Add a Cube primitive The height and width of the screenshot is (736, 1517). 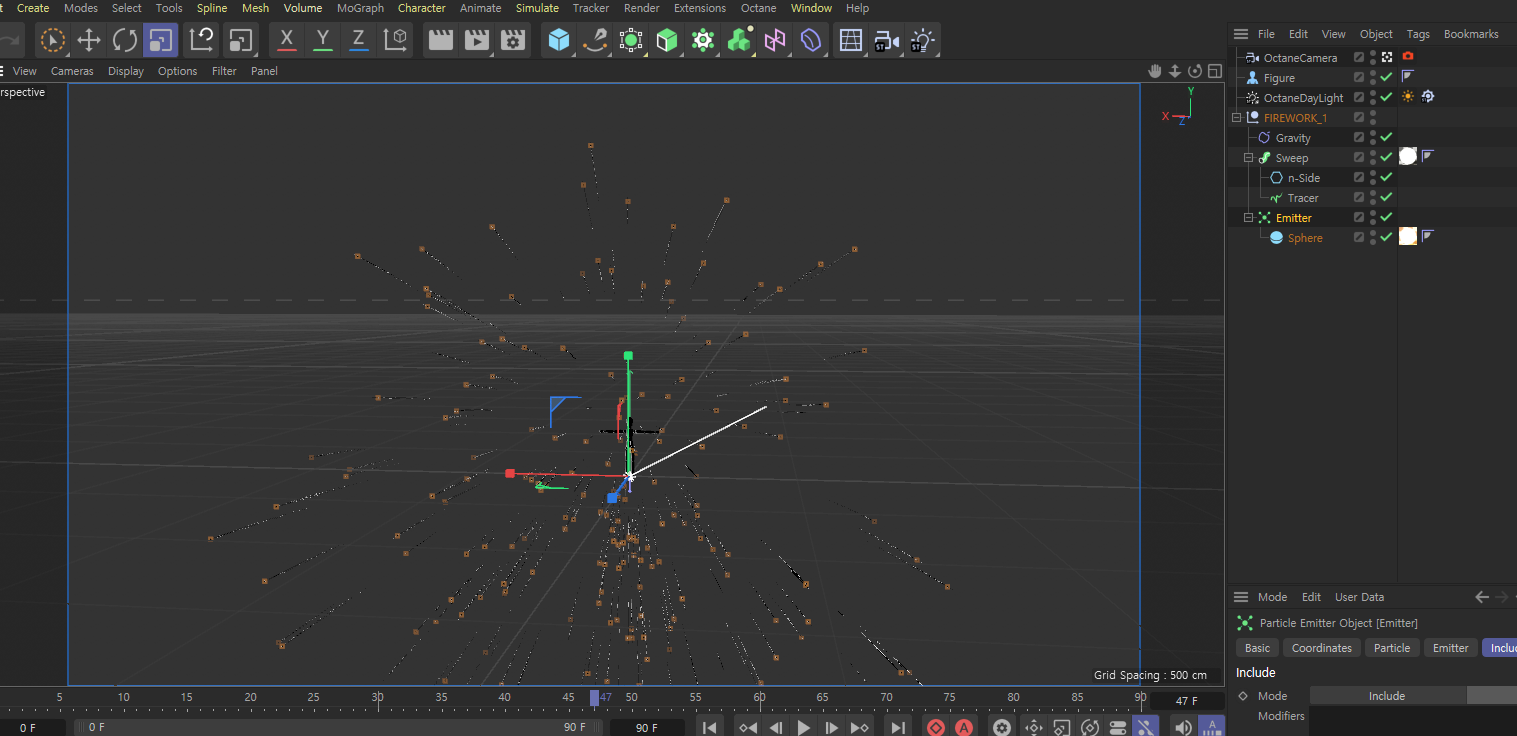pyautogui.click(x=559, y=40)
